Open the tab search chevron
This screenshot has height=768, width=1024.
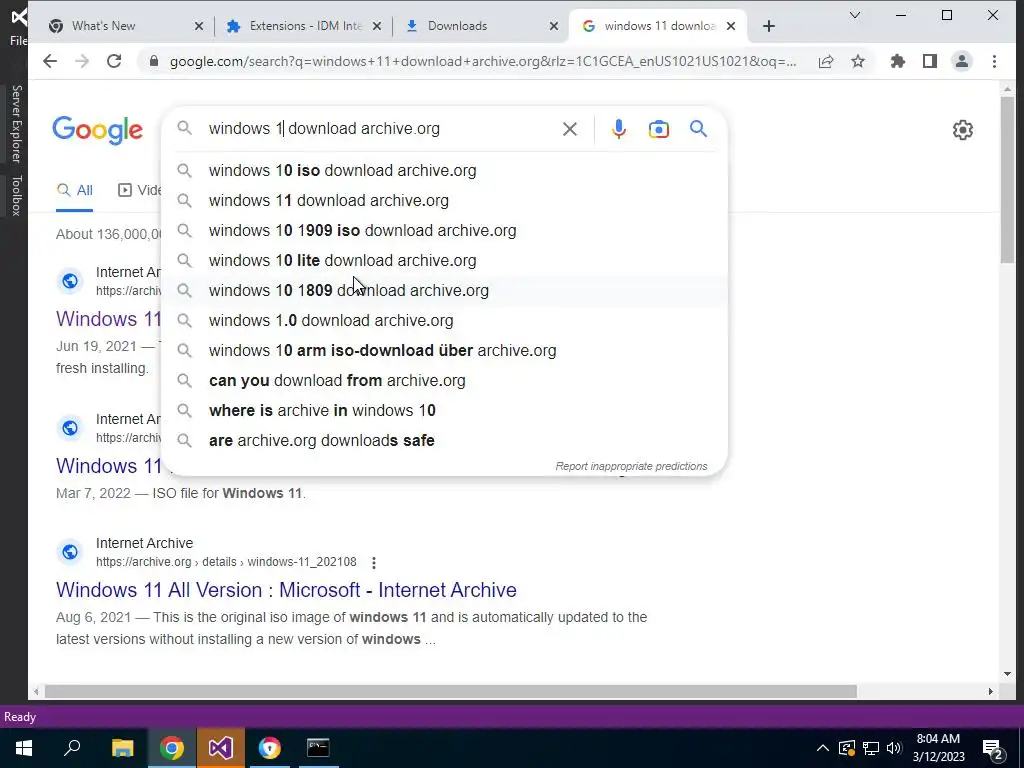click(855, 15)
